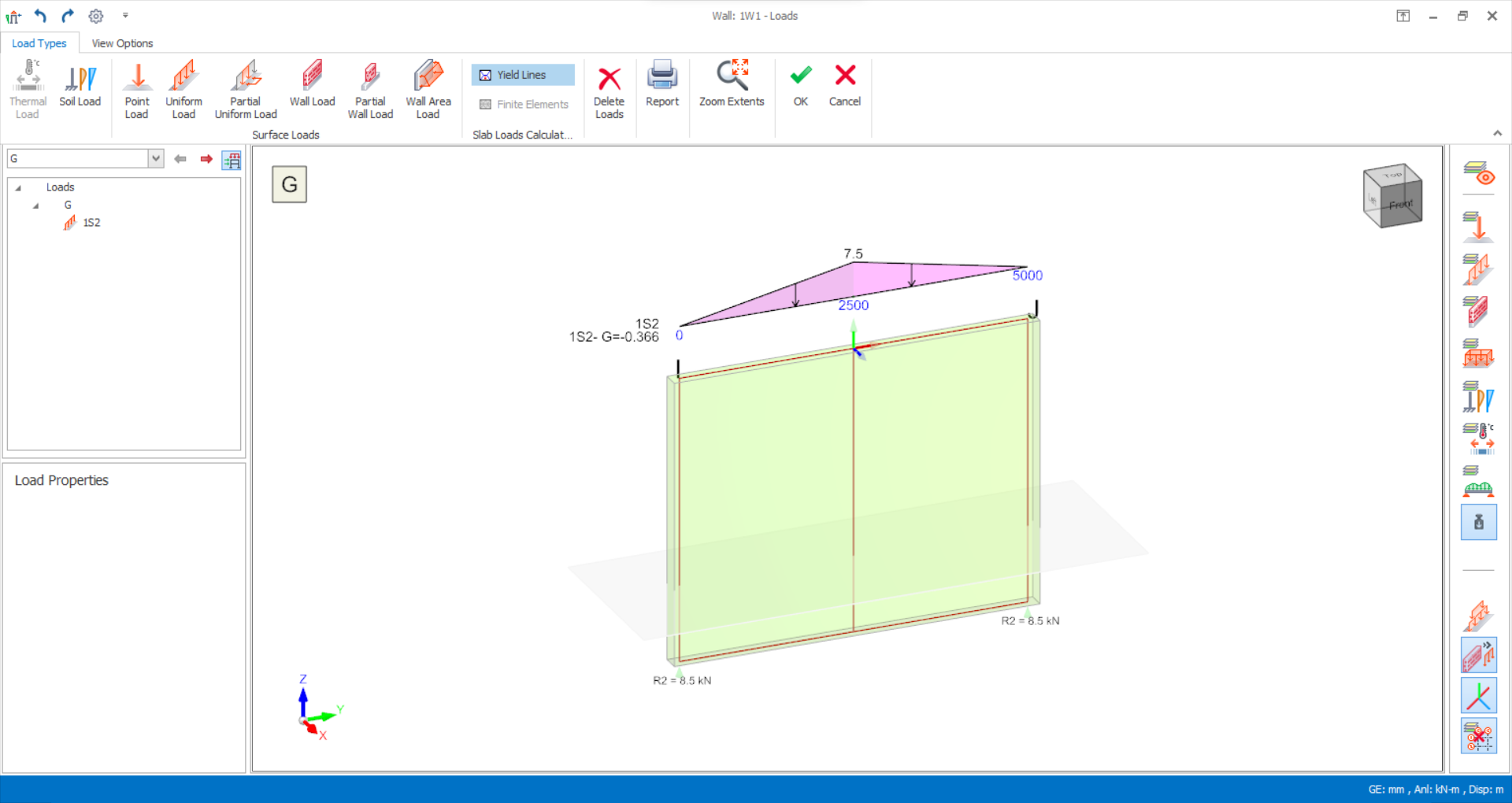Click Delete Loads in the ribbon
The height and width of the screenshot is (803, 1512).
pos(609,90)
